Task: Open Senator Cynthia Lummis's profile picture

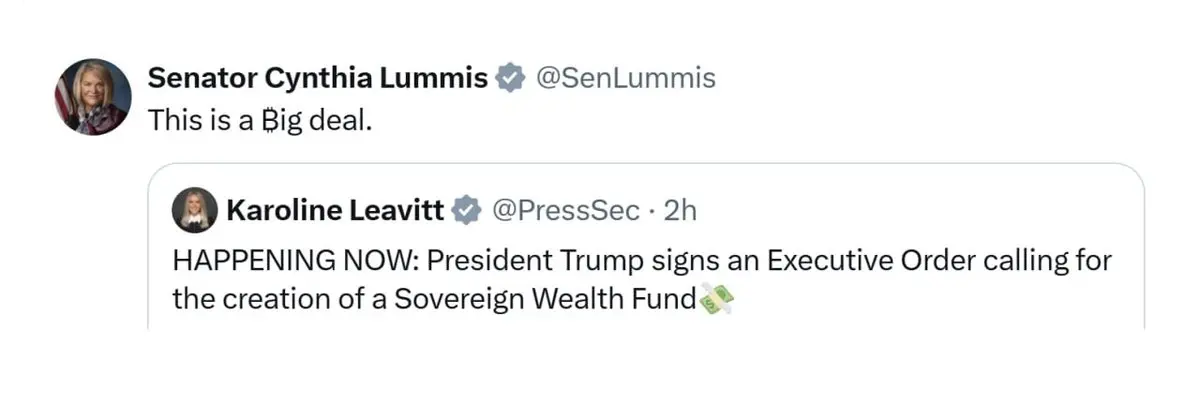Action: click(92, 97)
